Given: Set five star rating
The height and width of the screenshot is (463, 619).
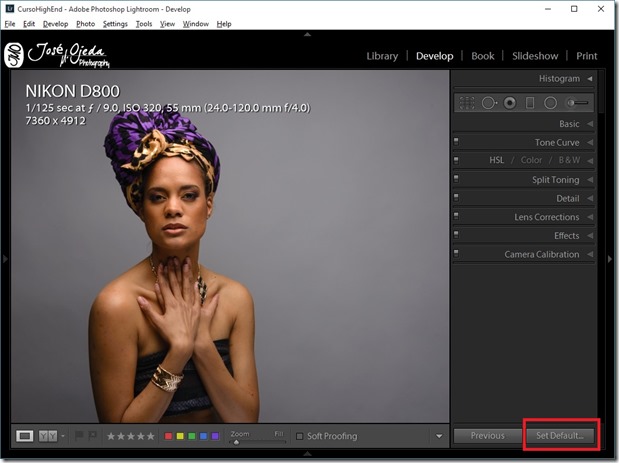Looking at the screenshot, I should coord(151,436).
